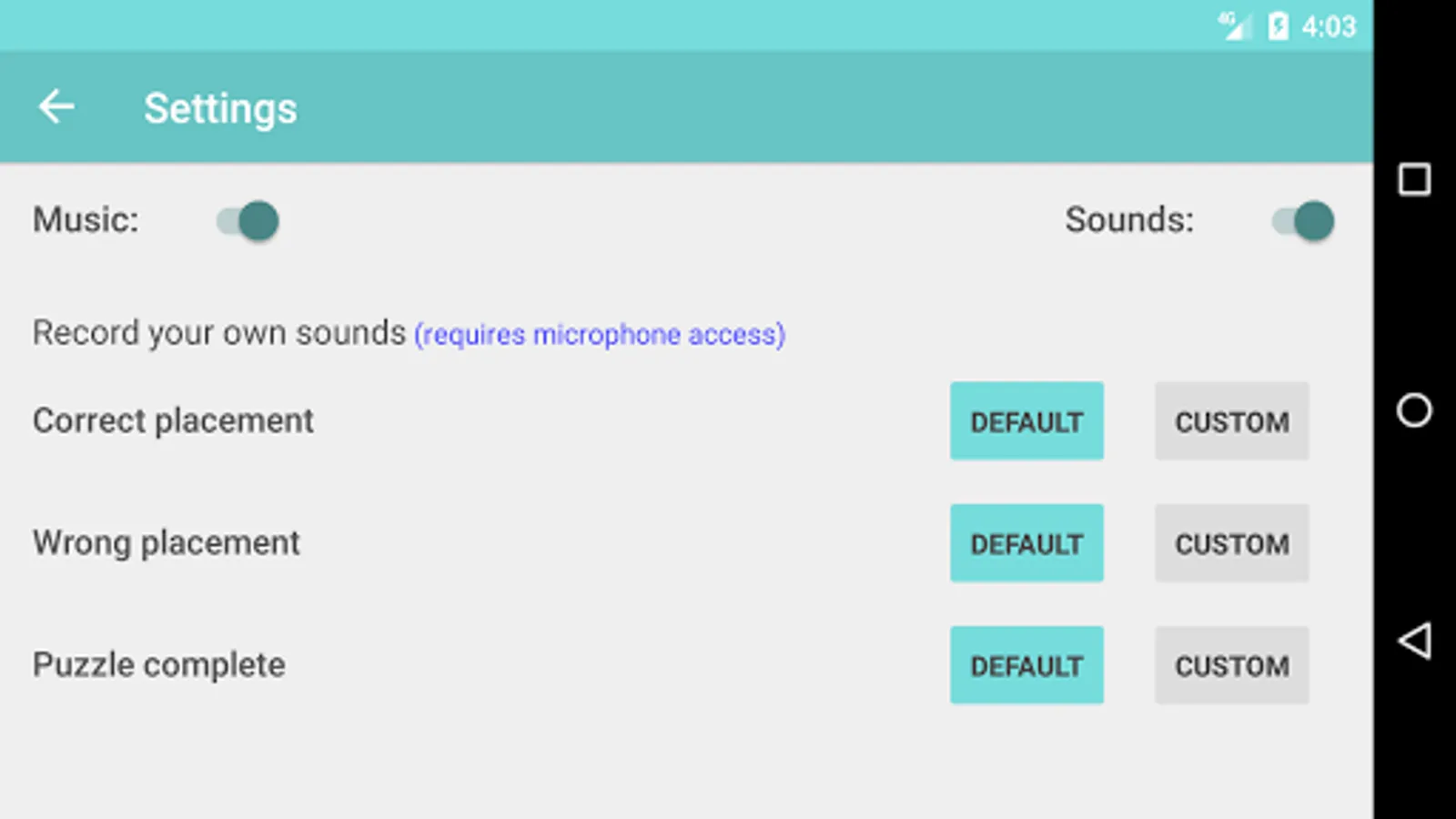This screenshot has height=819, width=1456.
Task: Toggle the Sounds switch off
Action: 1303,221
